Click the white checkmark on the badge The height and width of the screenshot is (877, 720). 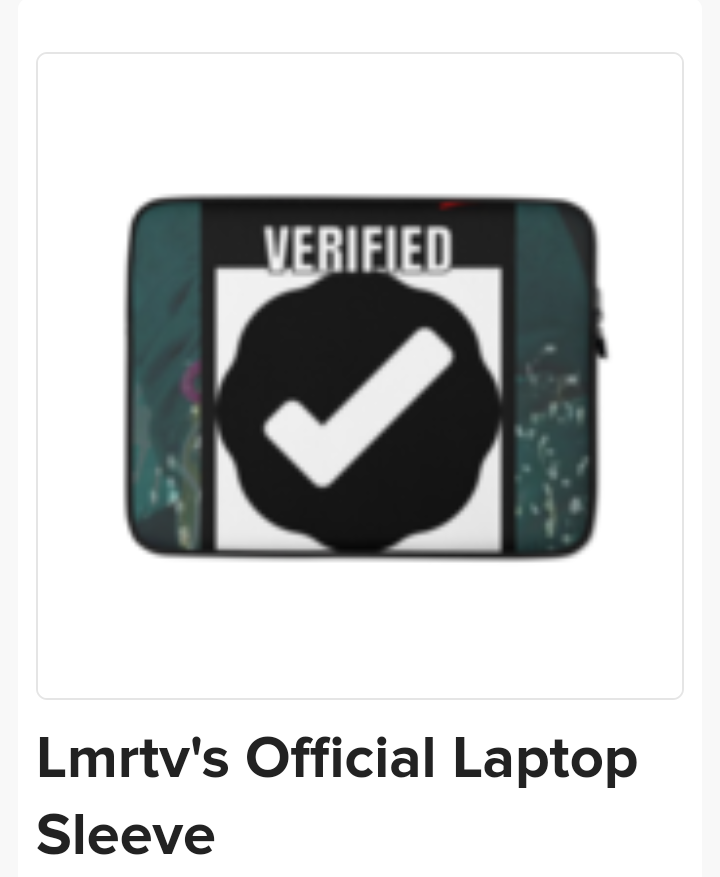358,407
